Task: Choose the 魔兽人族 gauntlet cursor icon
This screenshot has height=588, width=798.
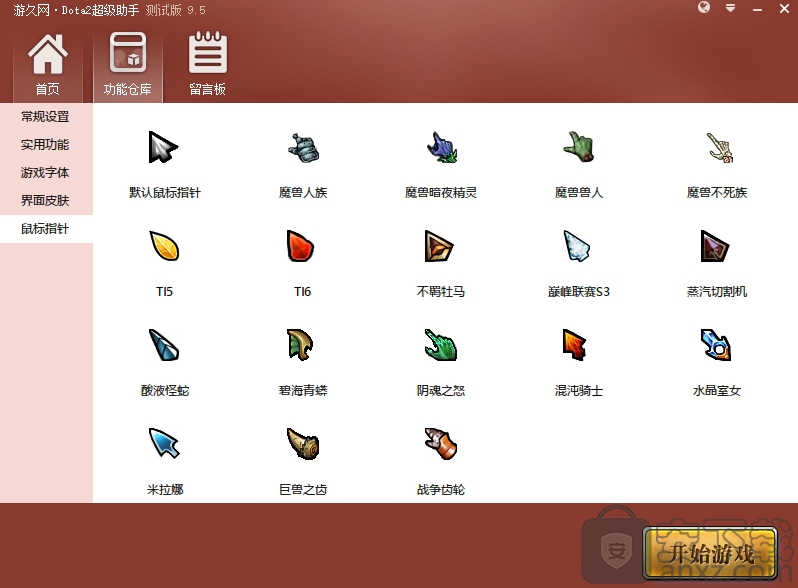Action: (303, 148)
